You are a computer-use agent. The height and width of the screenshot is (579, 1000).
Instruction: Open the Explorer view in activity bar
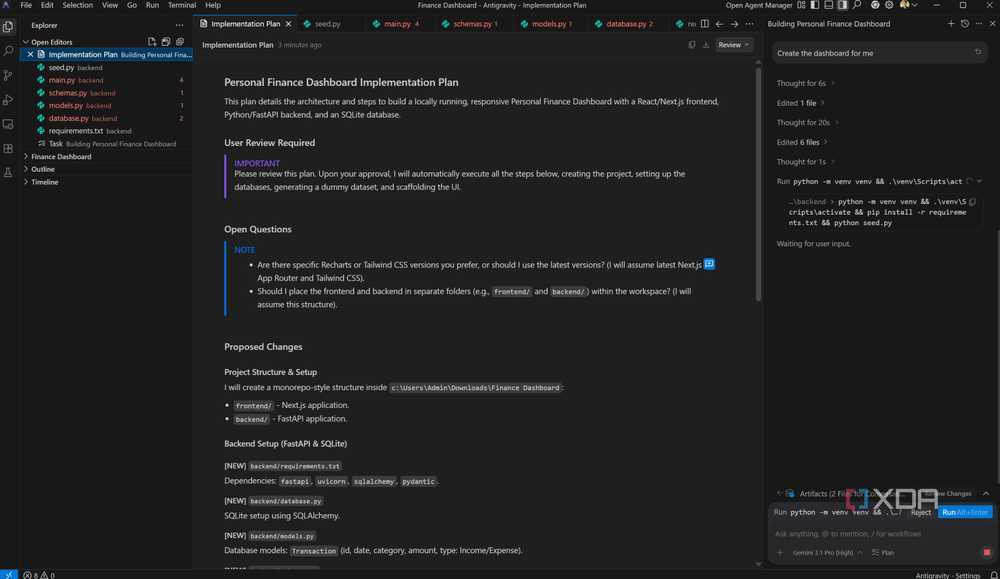point(8,26)
